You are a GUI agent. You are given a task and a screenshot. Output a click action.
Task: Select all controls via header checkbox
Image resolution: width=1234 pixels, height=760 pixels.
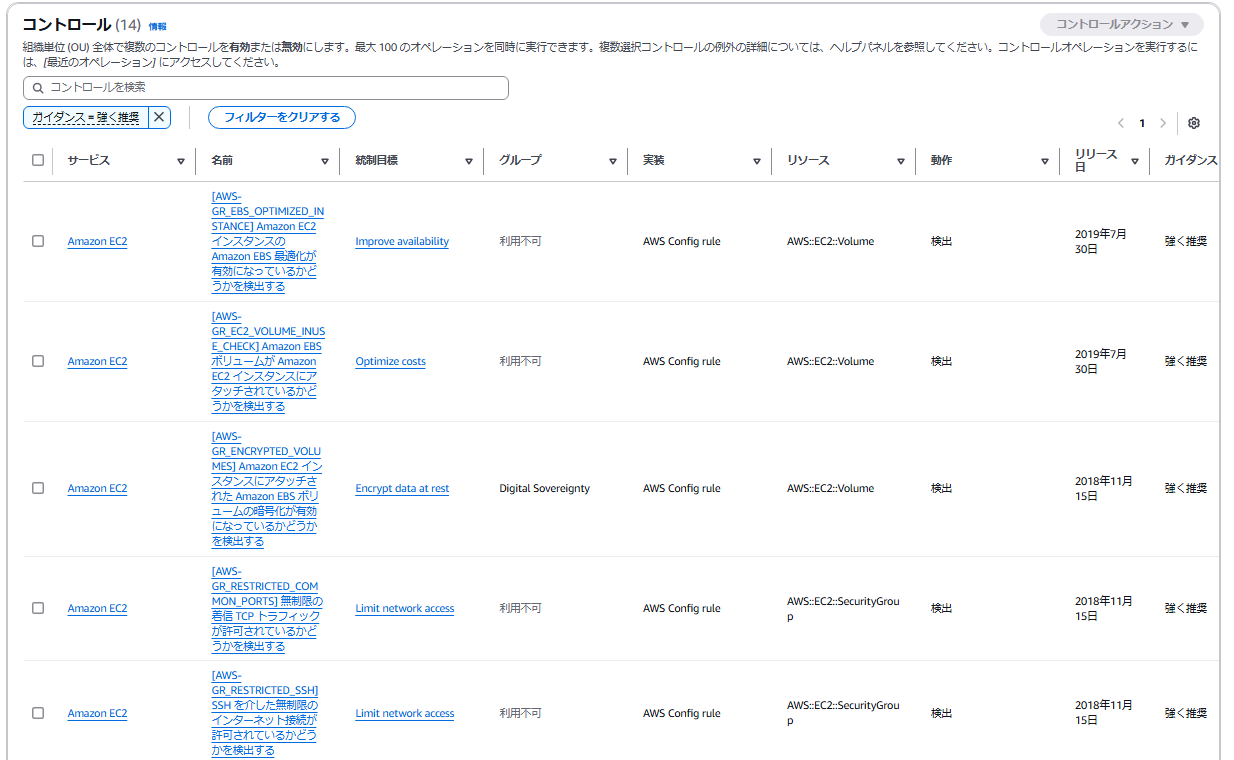click(x=37, y=159)
